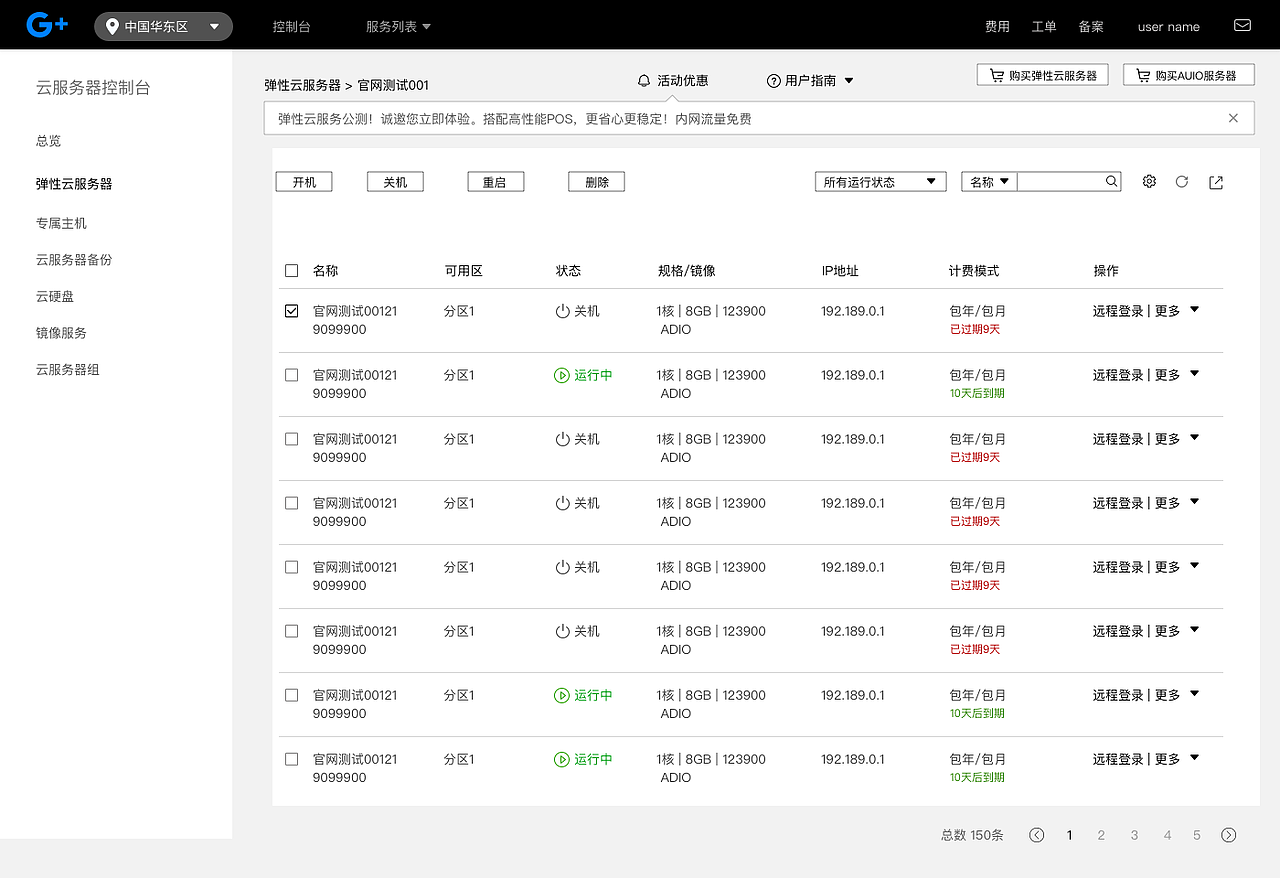Open the 工单 menu item

pos(1044,27)
